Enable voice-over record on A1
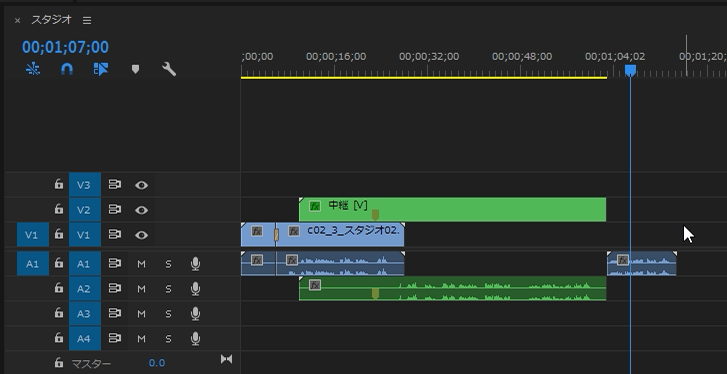 196,264
